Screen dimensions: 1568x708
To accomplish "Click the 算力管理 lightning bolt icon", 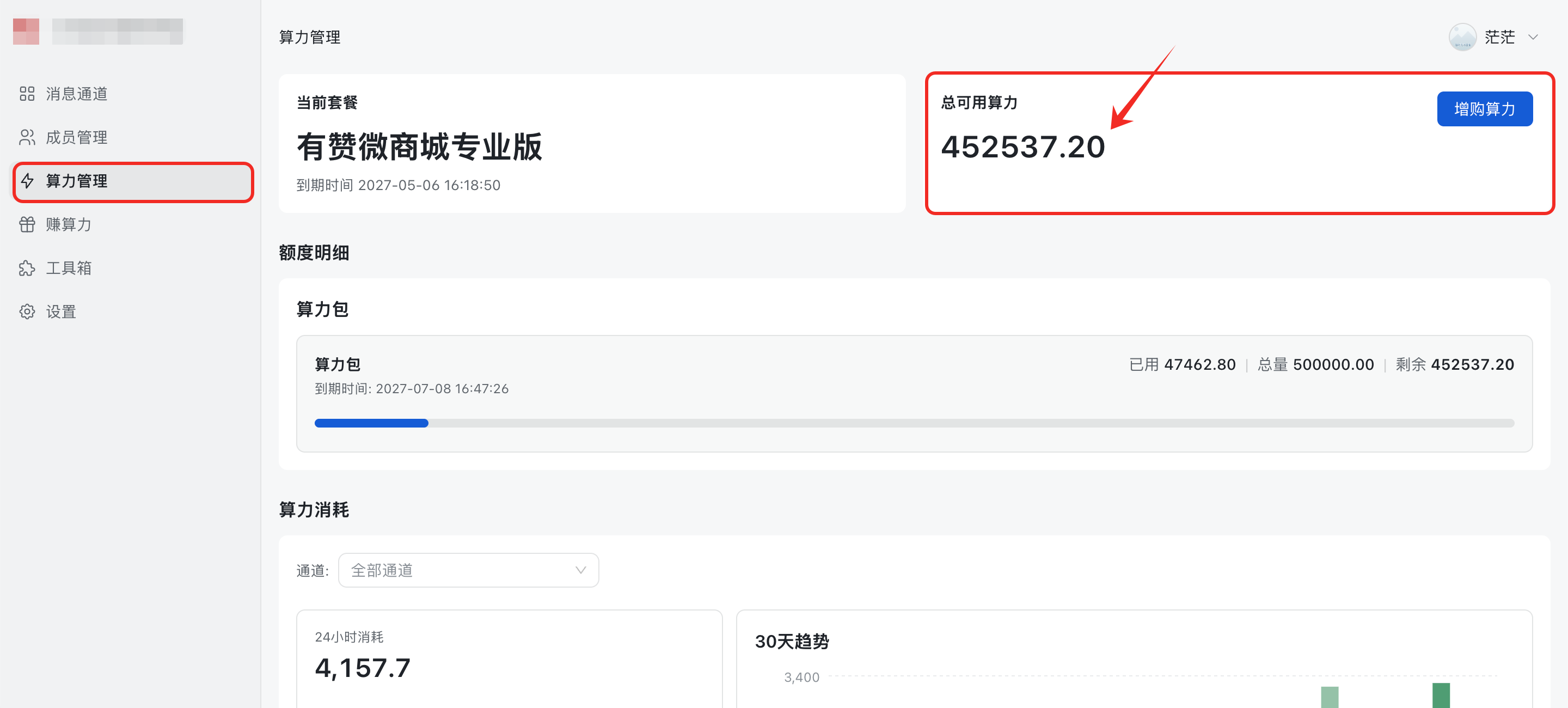I will (x=27, y=181).
